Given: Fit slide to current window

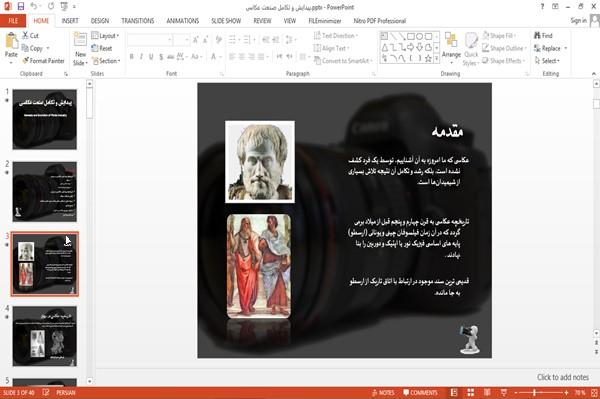Looking at the screenshot, I should tap(594, 392).
